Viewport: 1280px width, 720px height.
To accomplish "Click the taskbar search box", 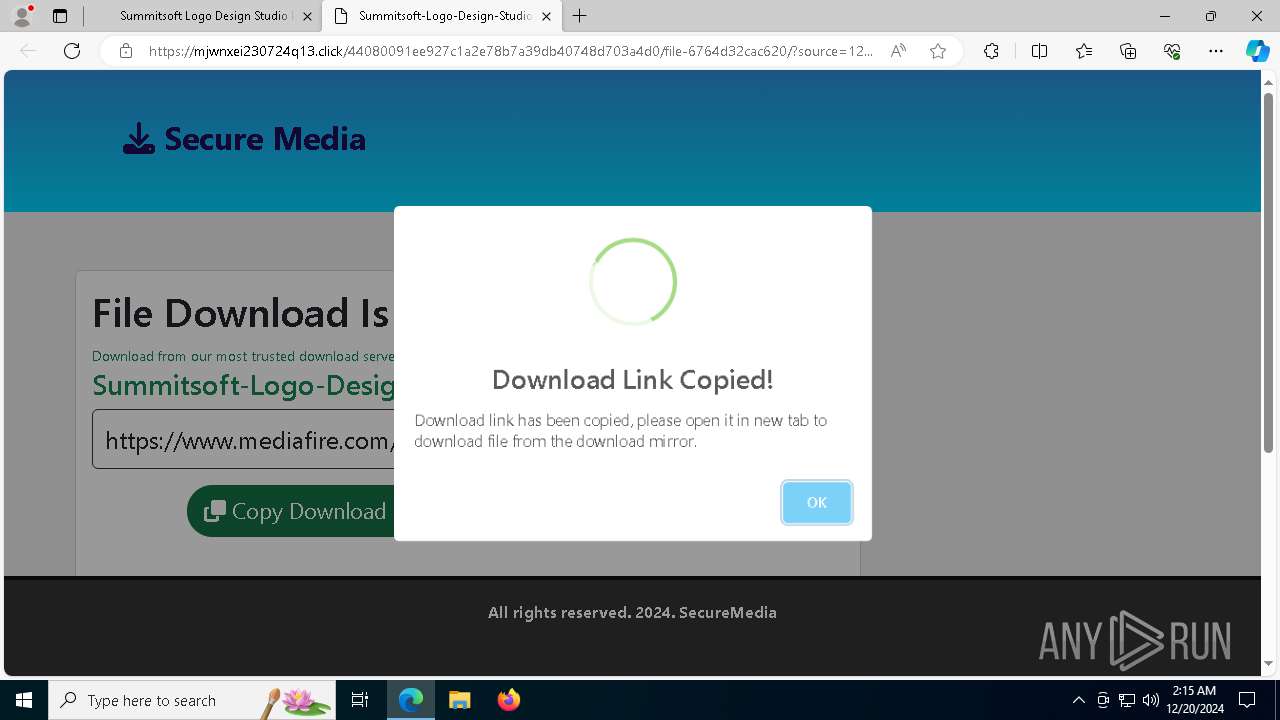I will pyautogui.click(x=194, y=700).
